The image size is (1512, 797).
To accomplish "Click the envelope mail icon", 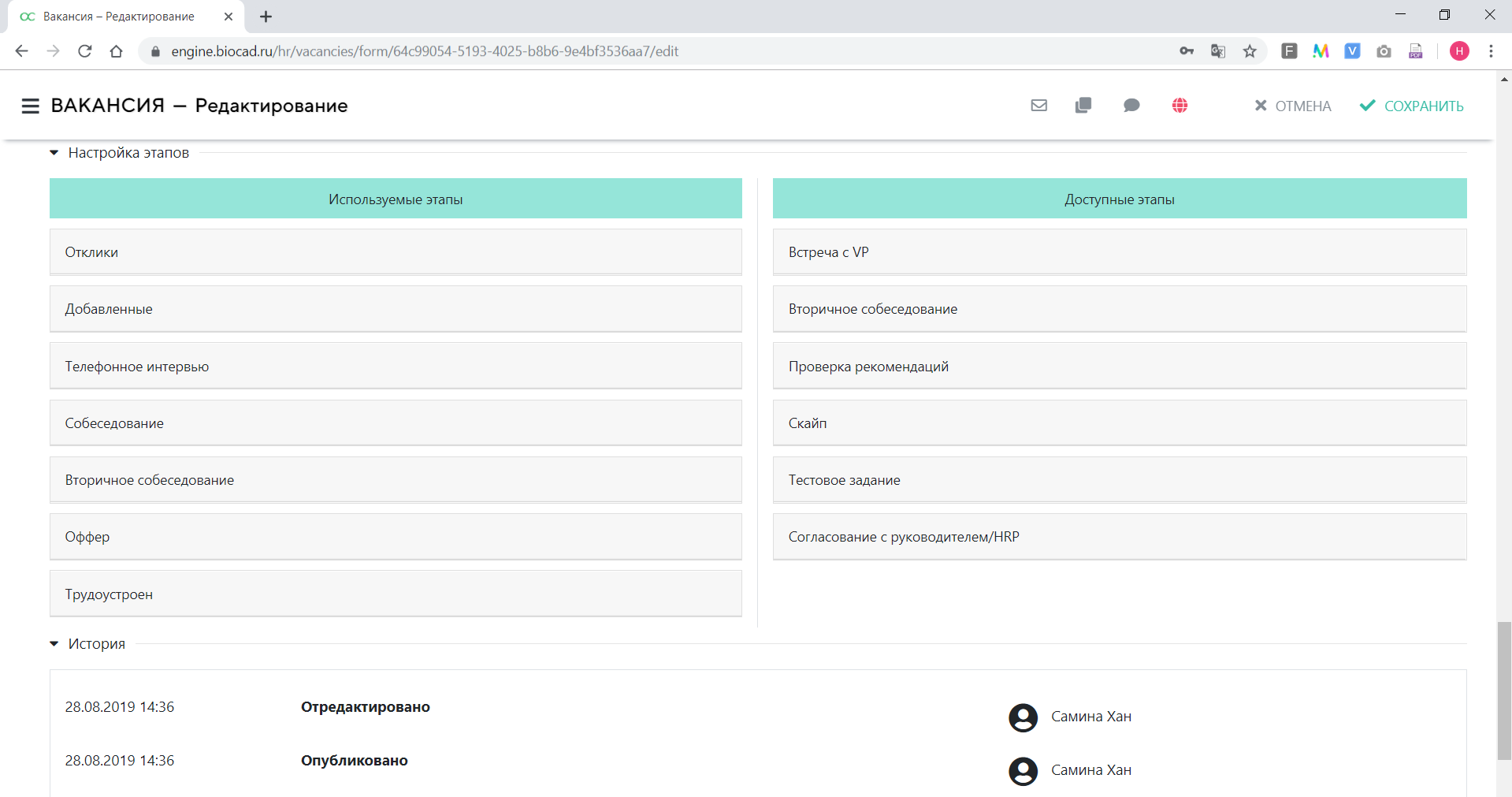I will tap(1038, 106).
